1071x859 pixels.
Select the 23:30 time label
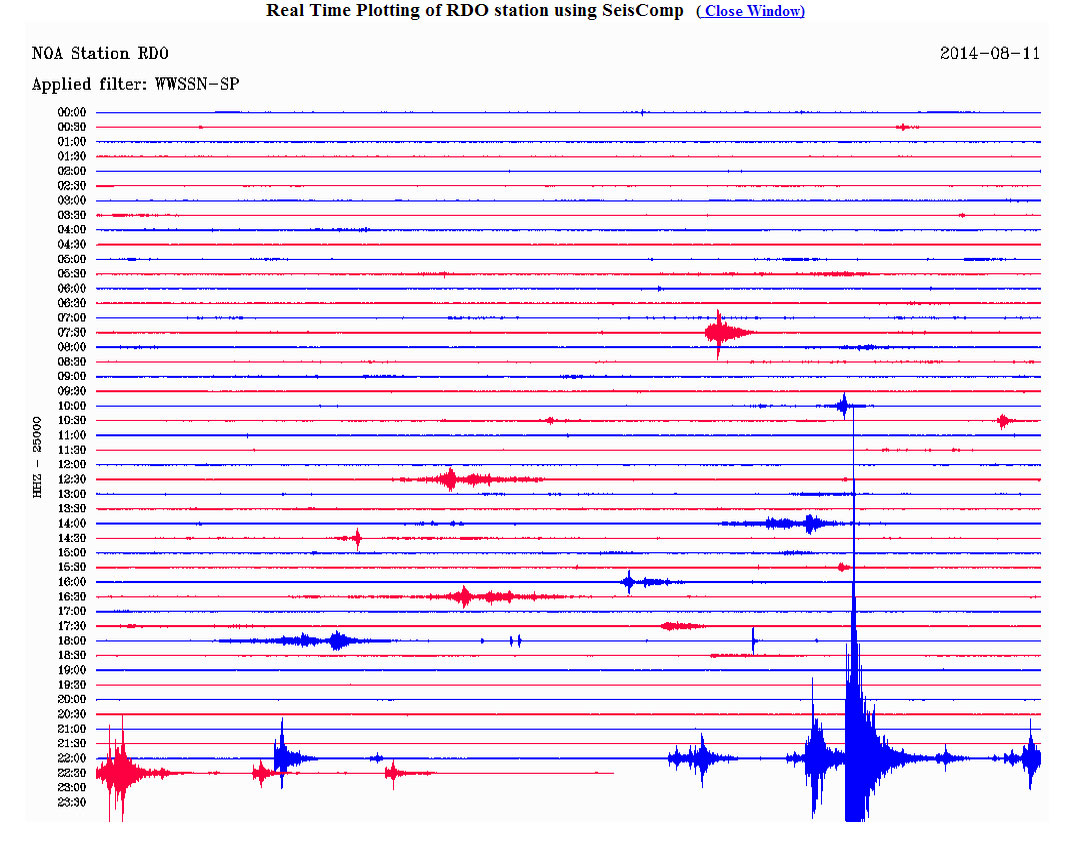[x=71, y=802]
